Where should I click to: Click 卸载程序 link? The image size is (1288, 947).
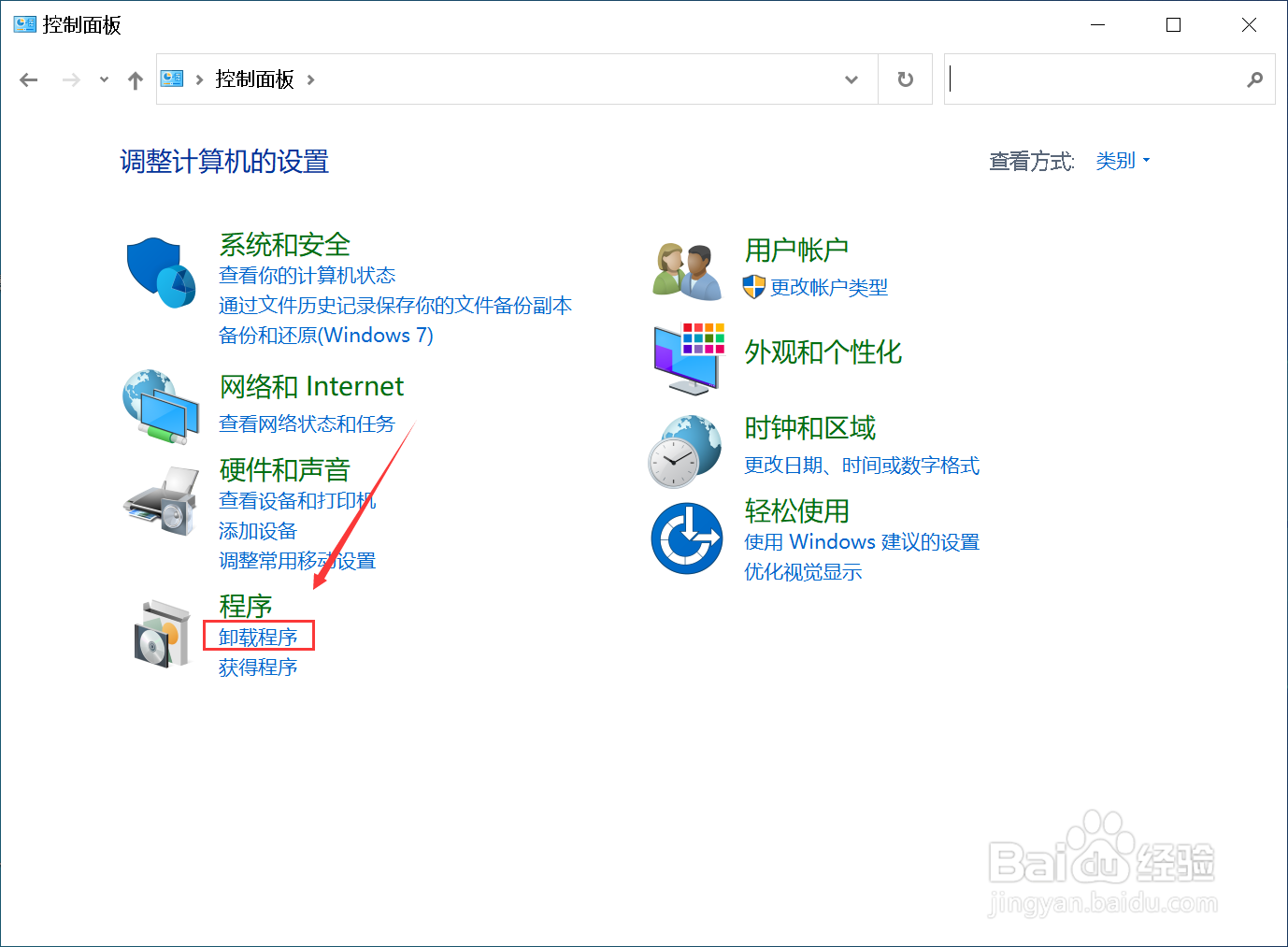(x=258, y=638)
